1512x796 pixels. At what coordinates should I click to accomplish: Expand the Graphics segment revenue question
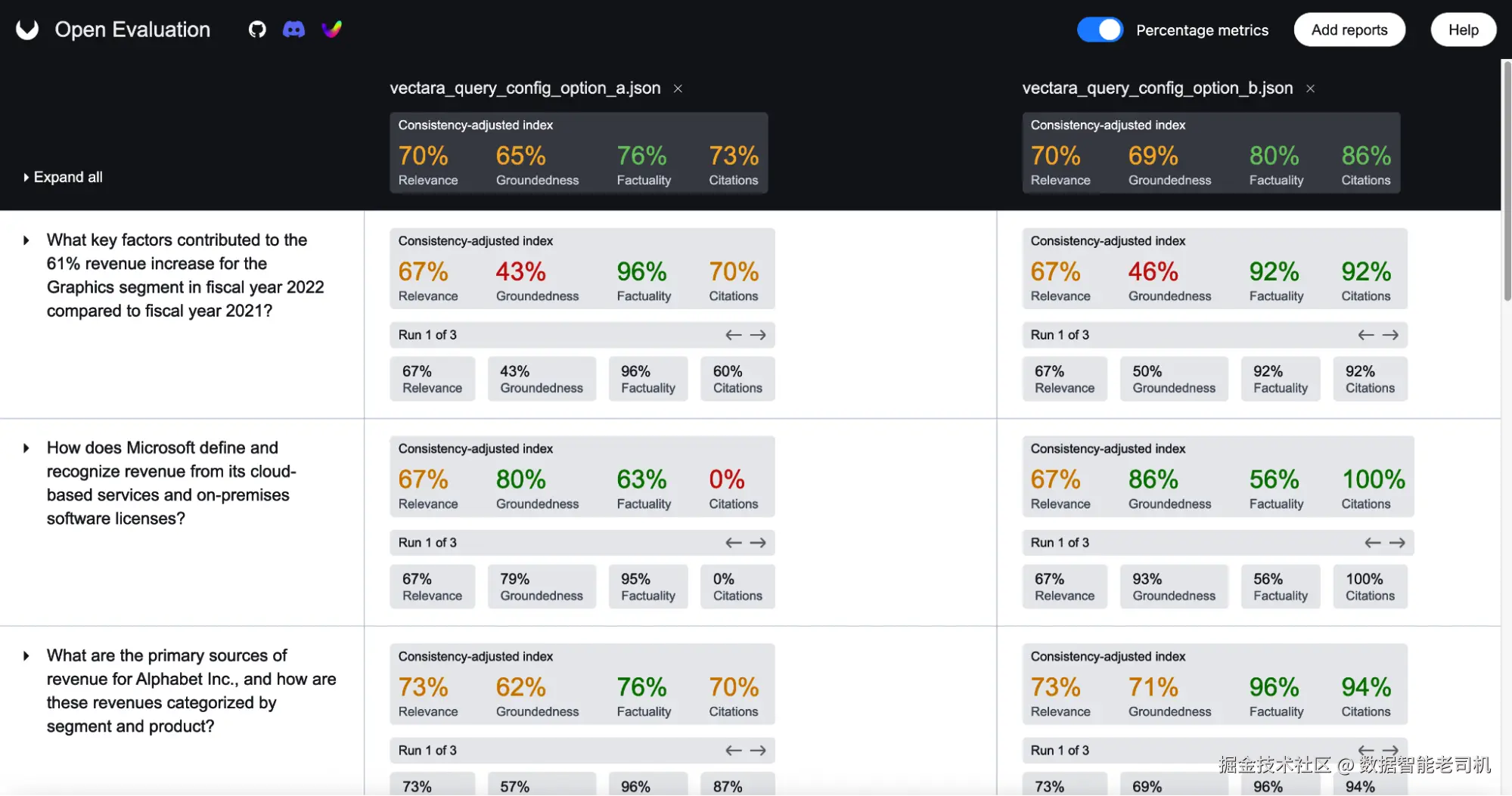pos(26,240)
